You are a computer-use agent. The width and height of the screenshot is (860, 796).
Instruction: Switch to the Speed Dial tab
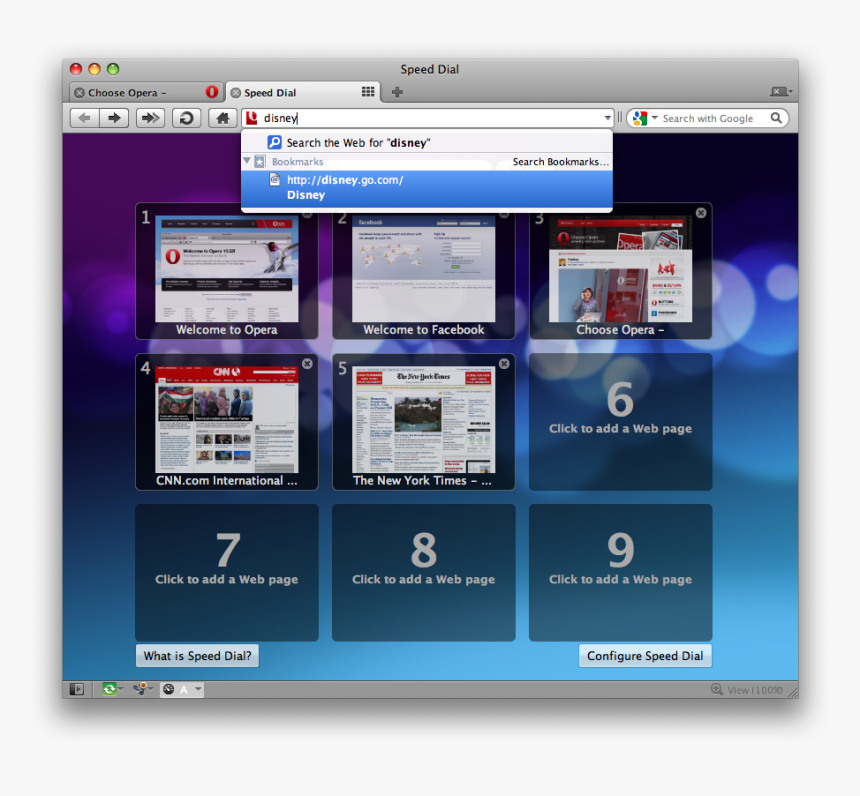303,92
